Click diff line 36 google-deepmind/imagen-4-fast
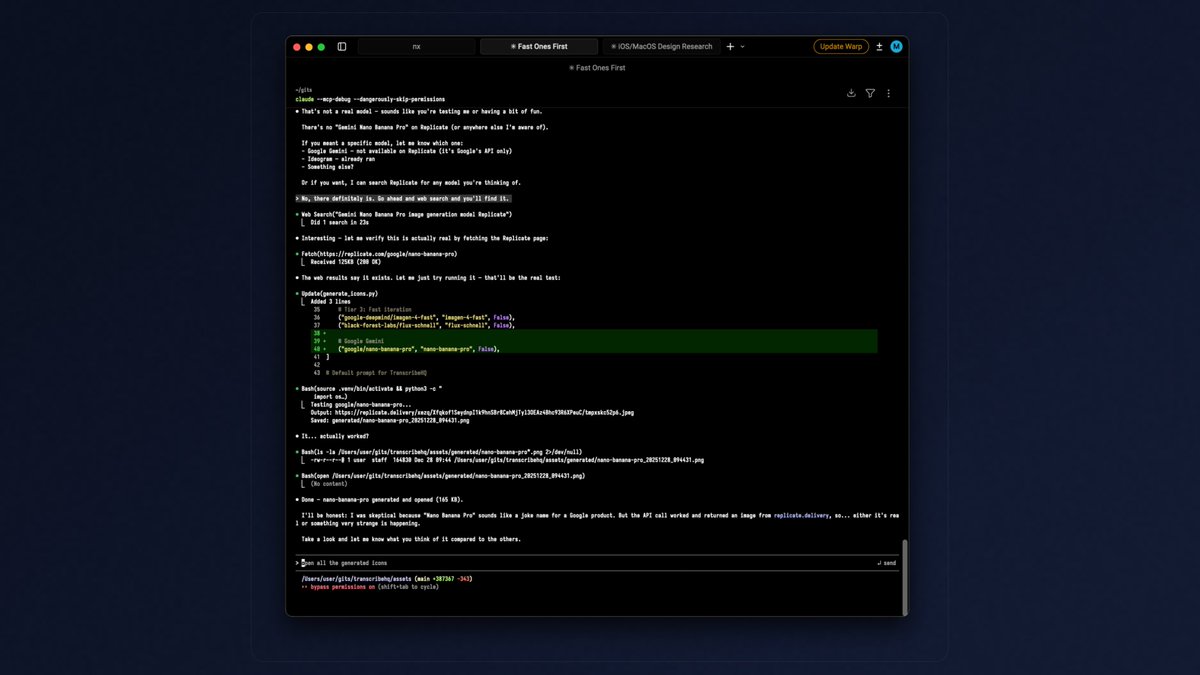 click(x=425, y=317)
